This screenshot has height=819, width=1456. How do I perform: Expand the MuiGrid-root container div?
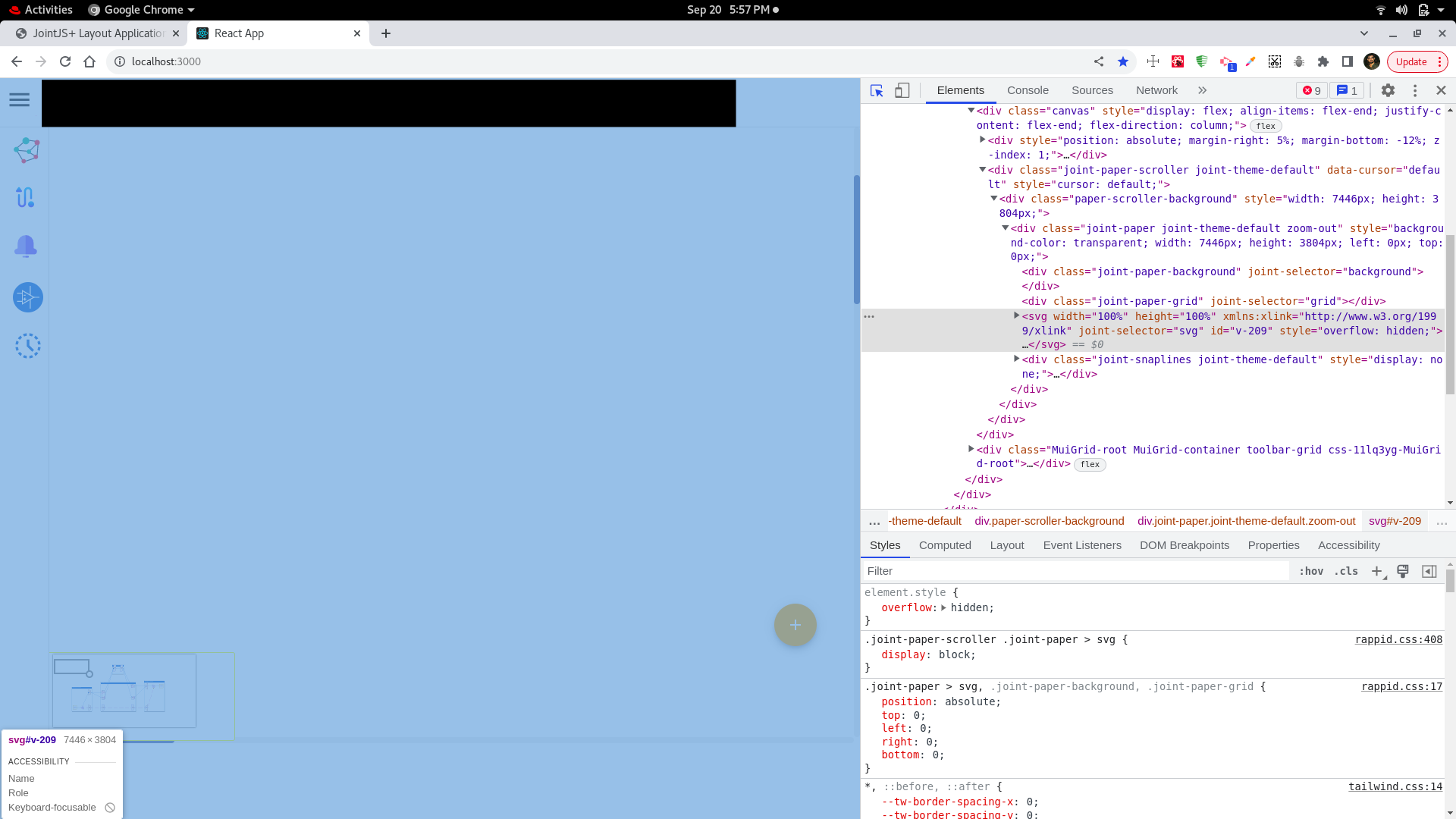(x=971, y=449)
